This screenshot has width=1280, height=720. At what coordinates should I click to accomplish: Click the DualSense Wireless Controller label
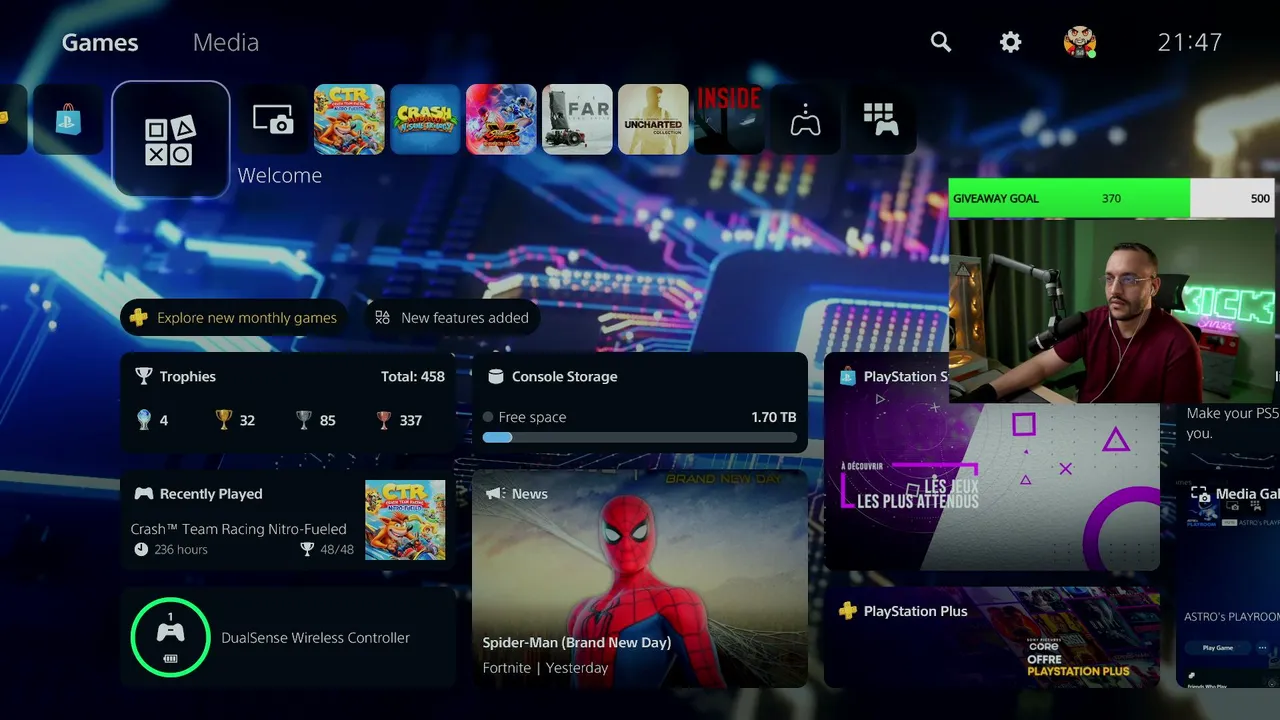pos(316,638)
